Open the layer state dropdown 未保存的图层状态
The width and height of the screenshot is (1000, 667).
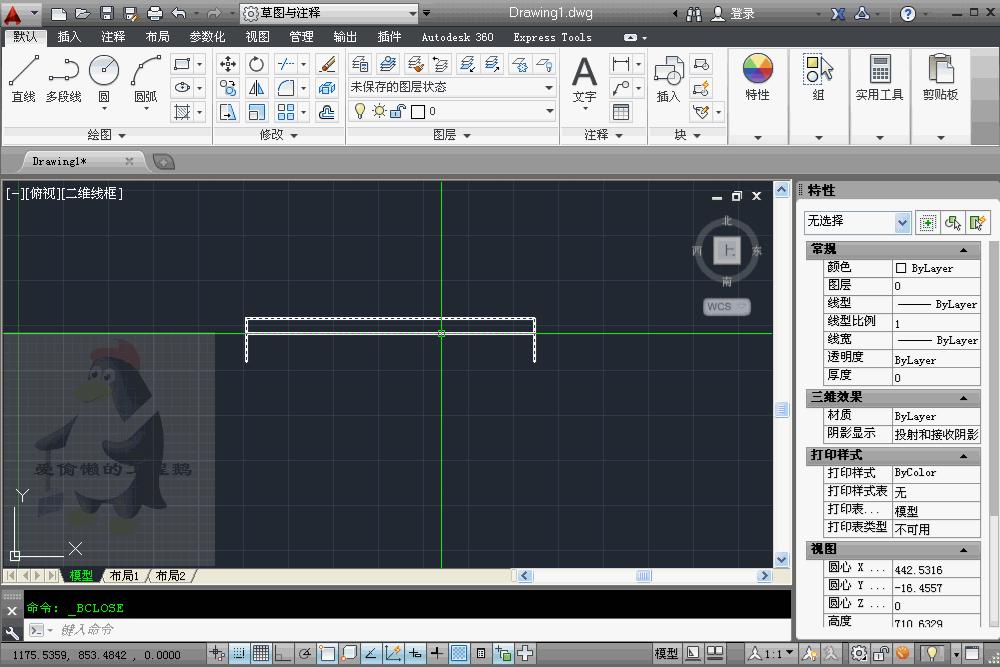(x=452, y=87)
